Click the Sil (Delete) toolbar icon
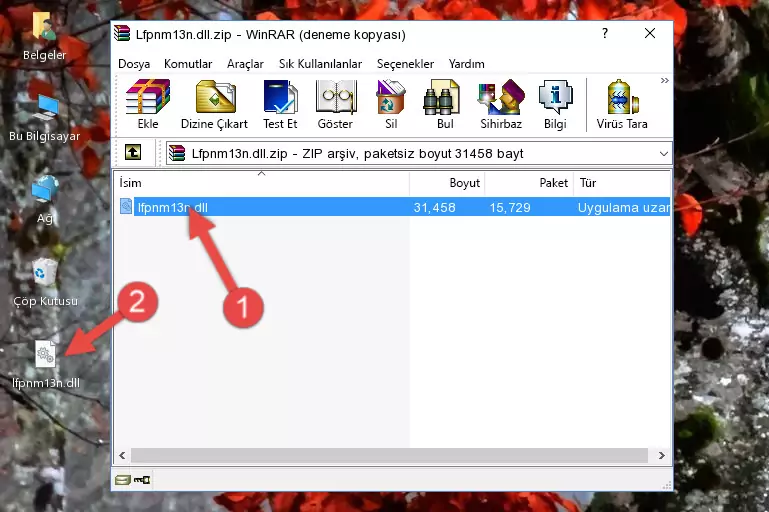 [391, 104]
